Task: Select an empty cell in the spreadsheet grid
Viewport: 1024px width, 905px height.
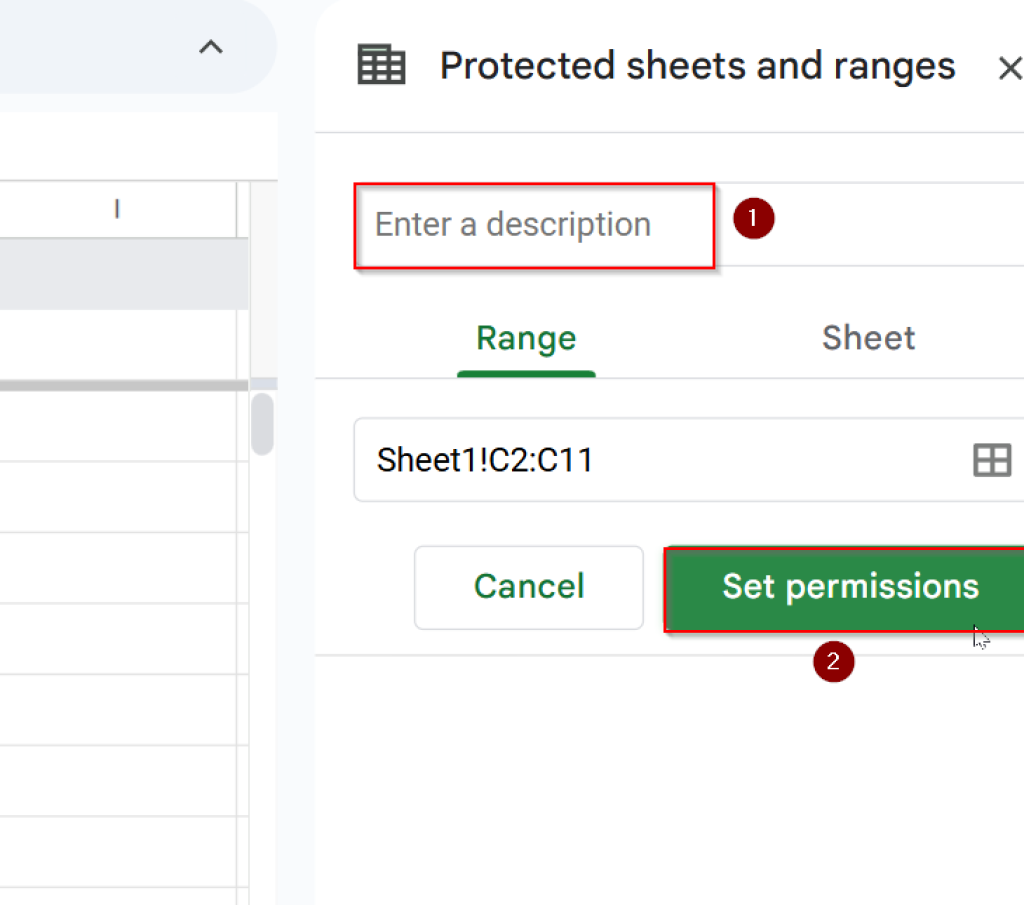Action: tap(120, 600)
